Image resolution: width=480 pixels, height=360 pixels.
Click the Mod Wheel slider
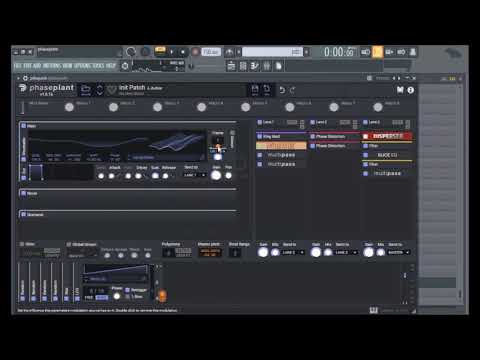coord(22,107)
